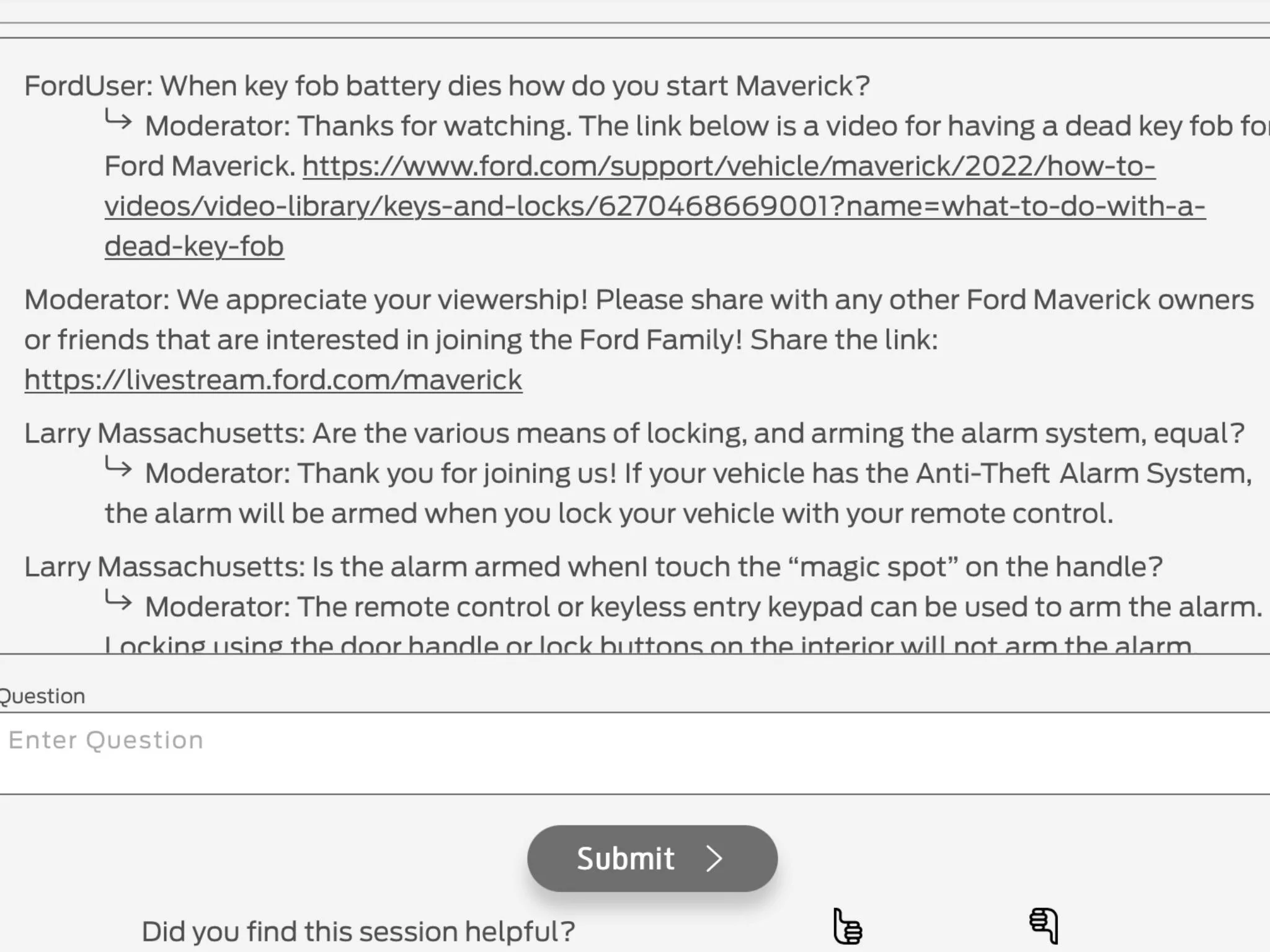Focus the Enter Question text field
1270x952 pixels.
[635, 753]
